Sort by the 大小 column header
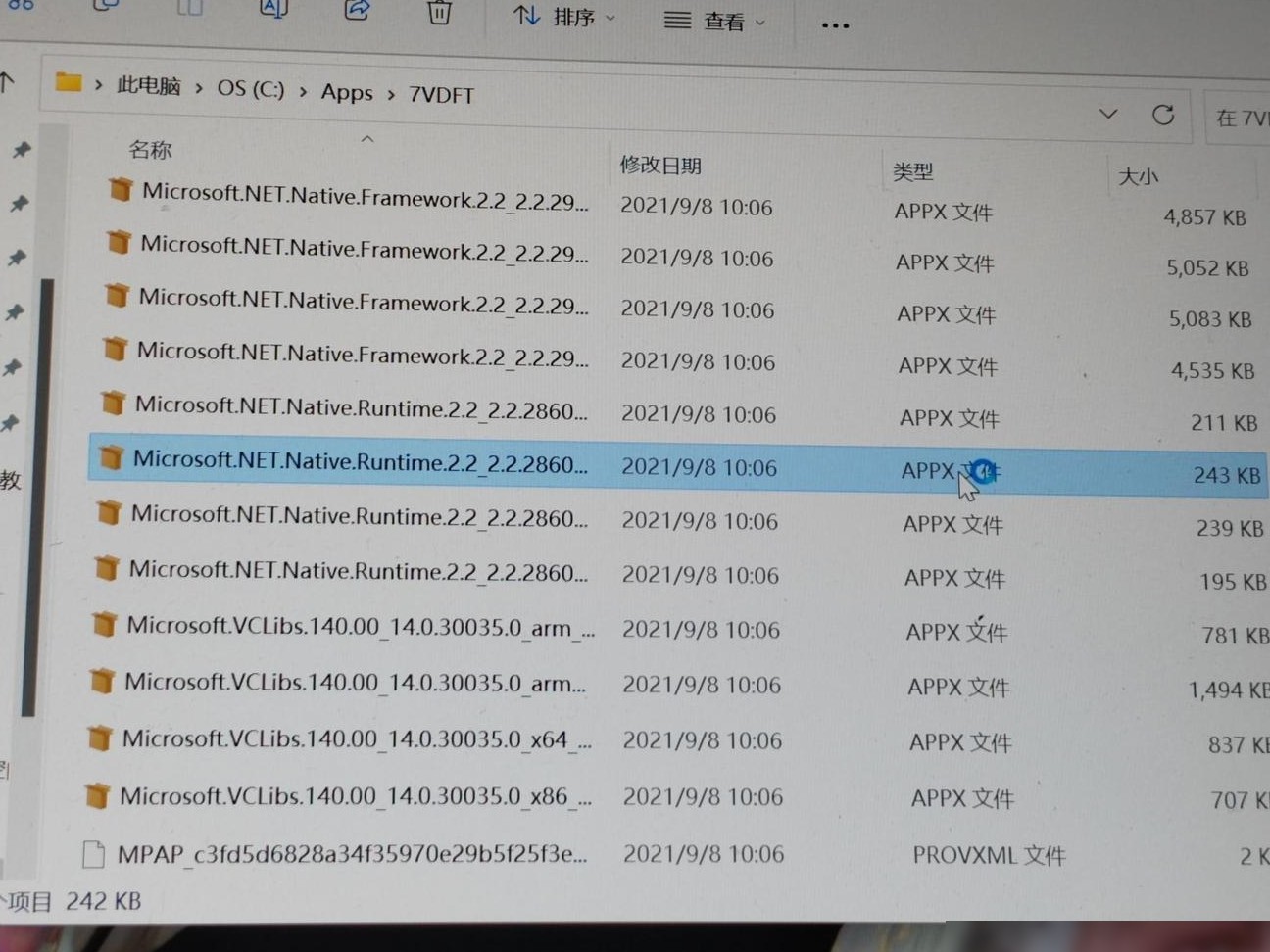This screenshot has height=952, width=1270. coord(1139,176)
